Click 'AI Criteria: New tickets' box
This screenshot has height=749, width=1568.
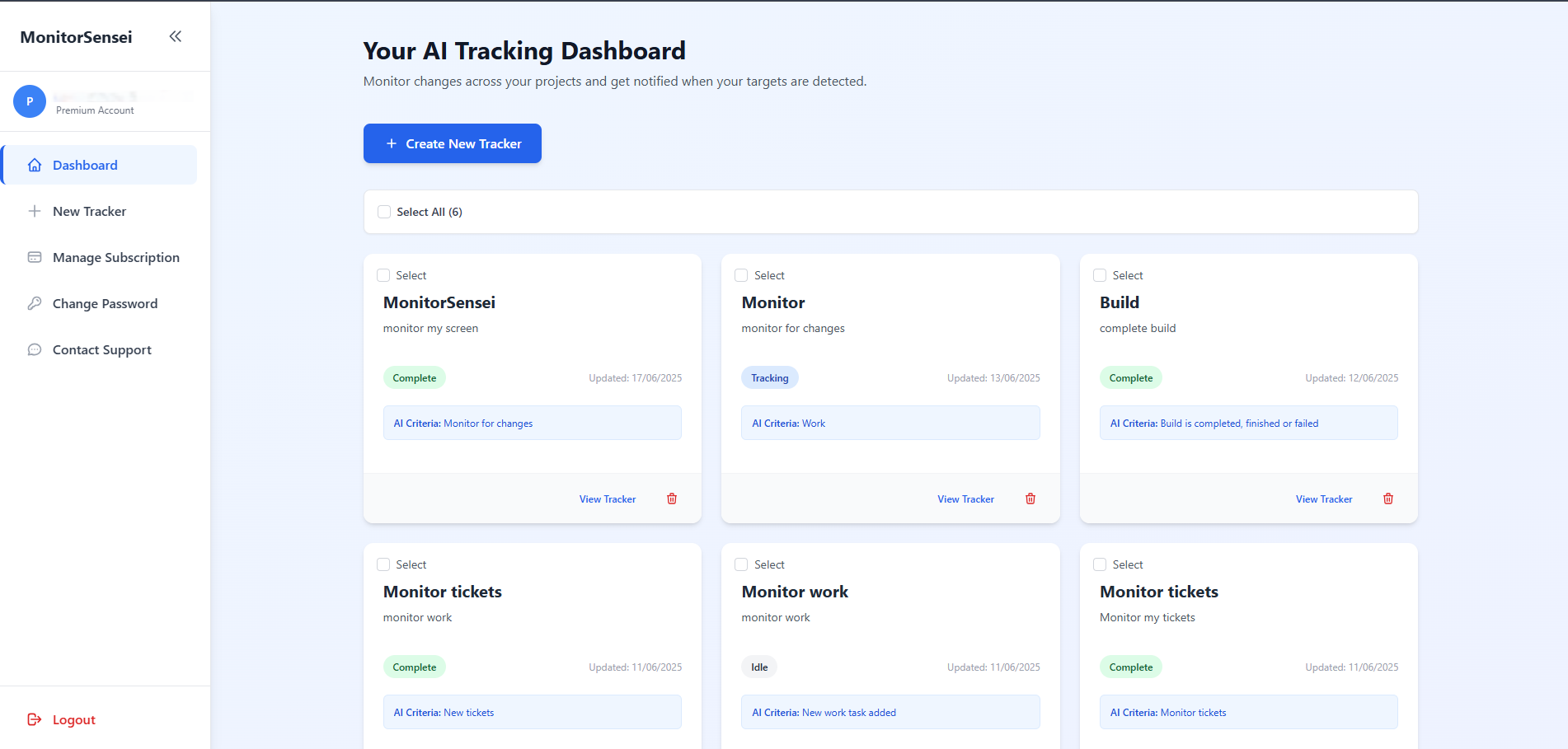533,712
